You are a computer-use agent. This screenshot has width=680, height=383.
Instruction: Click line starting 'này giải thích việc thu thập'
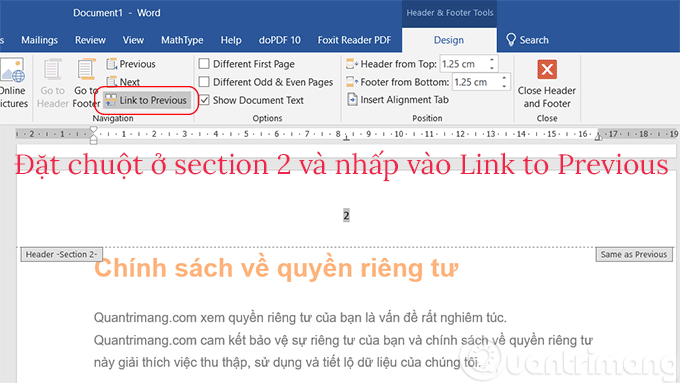[x=288, y=362]
